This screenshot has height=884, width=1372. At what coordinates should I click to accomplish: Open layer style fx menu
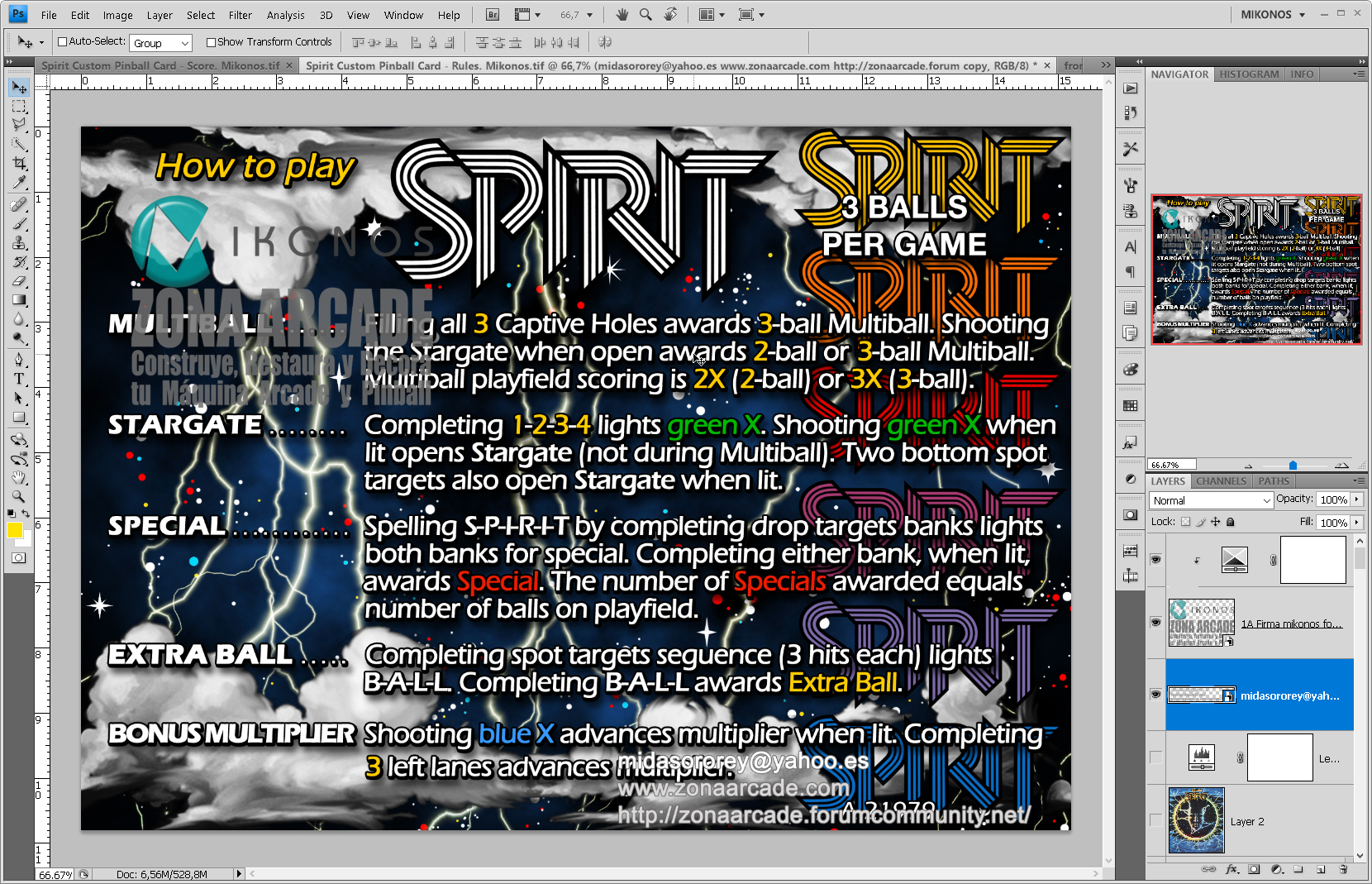tap(1231, 869)
